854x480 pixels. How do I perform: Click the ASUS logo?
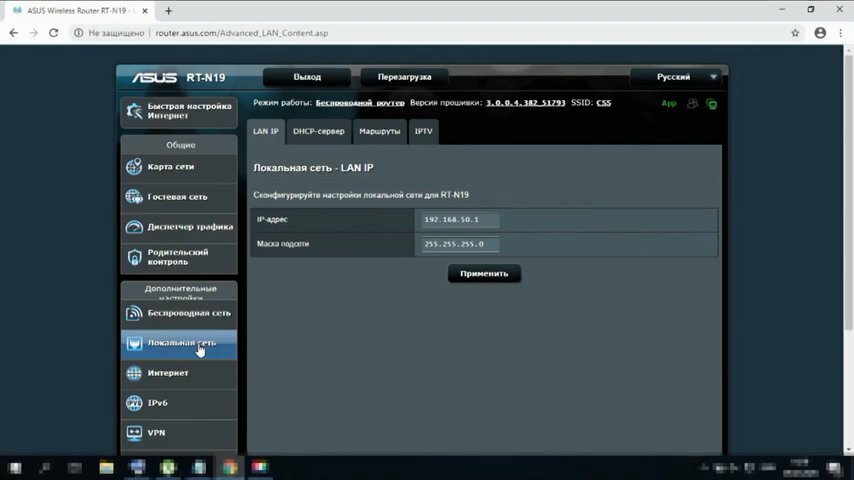point(155,78)
